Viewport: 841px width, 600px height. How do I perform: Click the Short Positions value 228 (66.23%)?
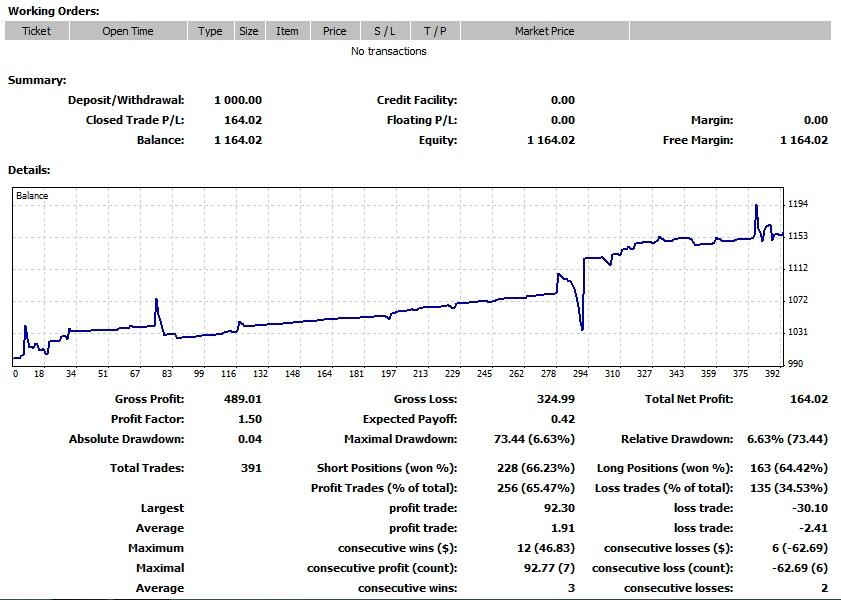pyautogui.click(x=536, y=468)
